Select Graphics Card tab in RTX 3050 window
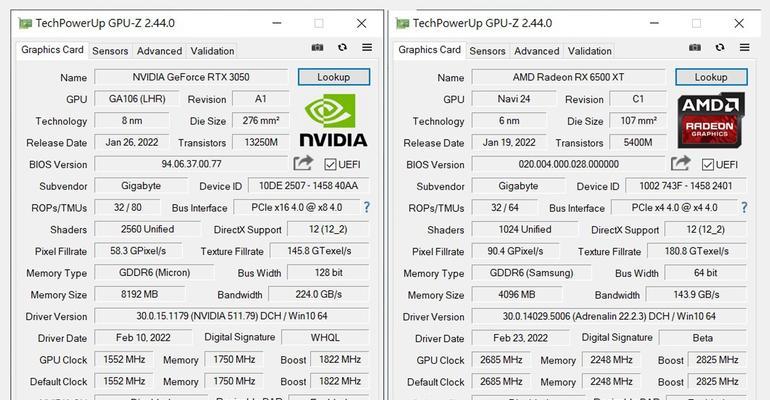This screenshot has width=770, height=400. click(52, 50)
